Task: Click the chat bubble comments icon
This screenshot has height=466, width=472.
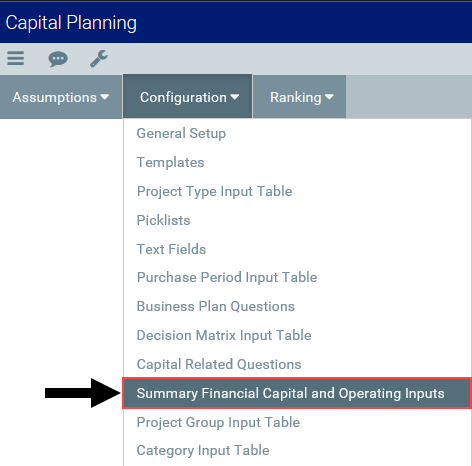Action: pyautogui.click(x=58, y=59)
